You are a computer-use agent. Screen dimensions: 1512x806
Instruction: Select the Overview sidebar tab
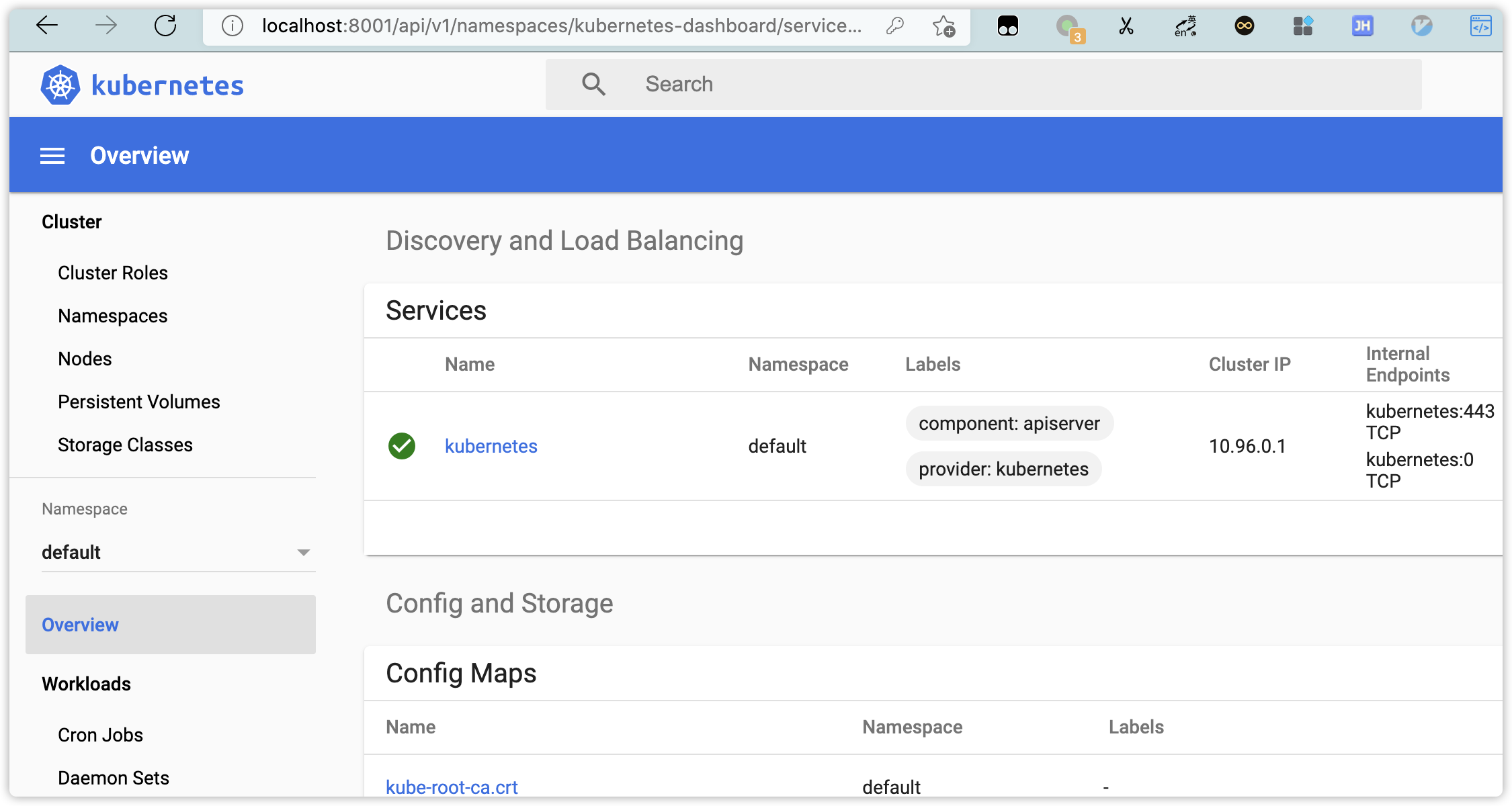click(x=81, y=625)
